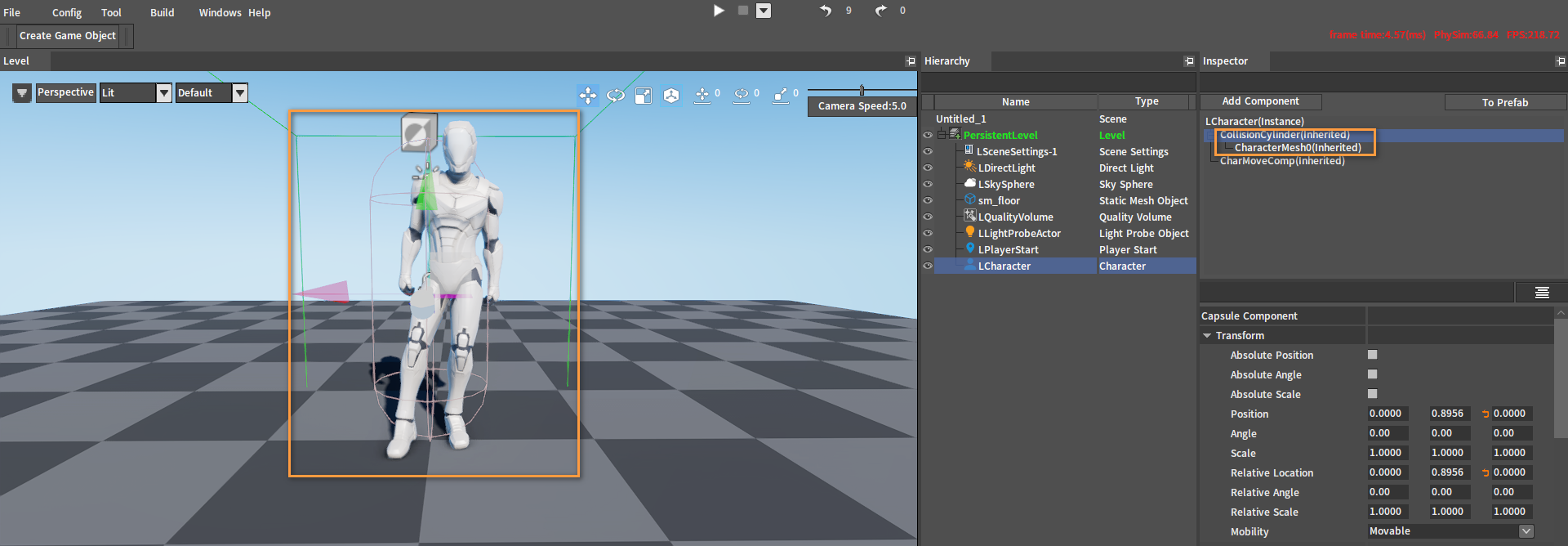Select LPlayerStart in hierarchy
Screen dimensions: 1568x546
(x=1065, y=250)
